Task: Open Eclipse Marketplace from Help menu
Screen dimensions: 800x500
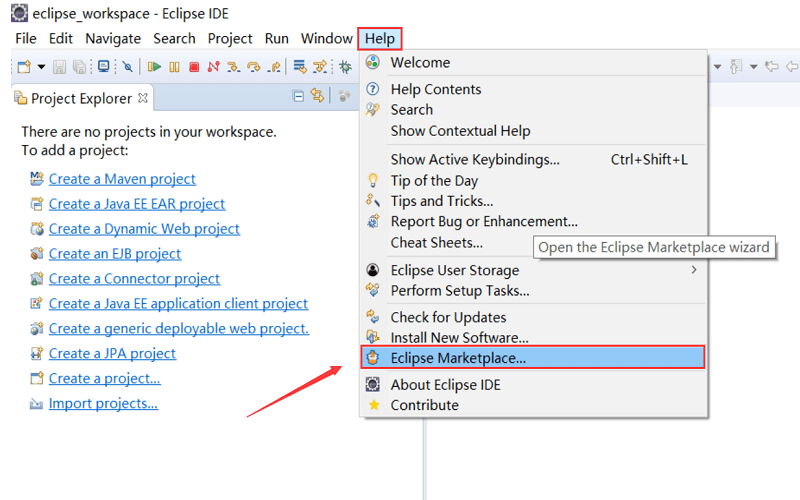Action: (533, 357)
